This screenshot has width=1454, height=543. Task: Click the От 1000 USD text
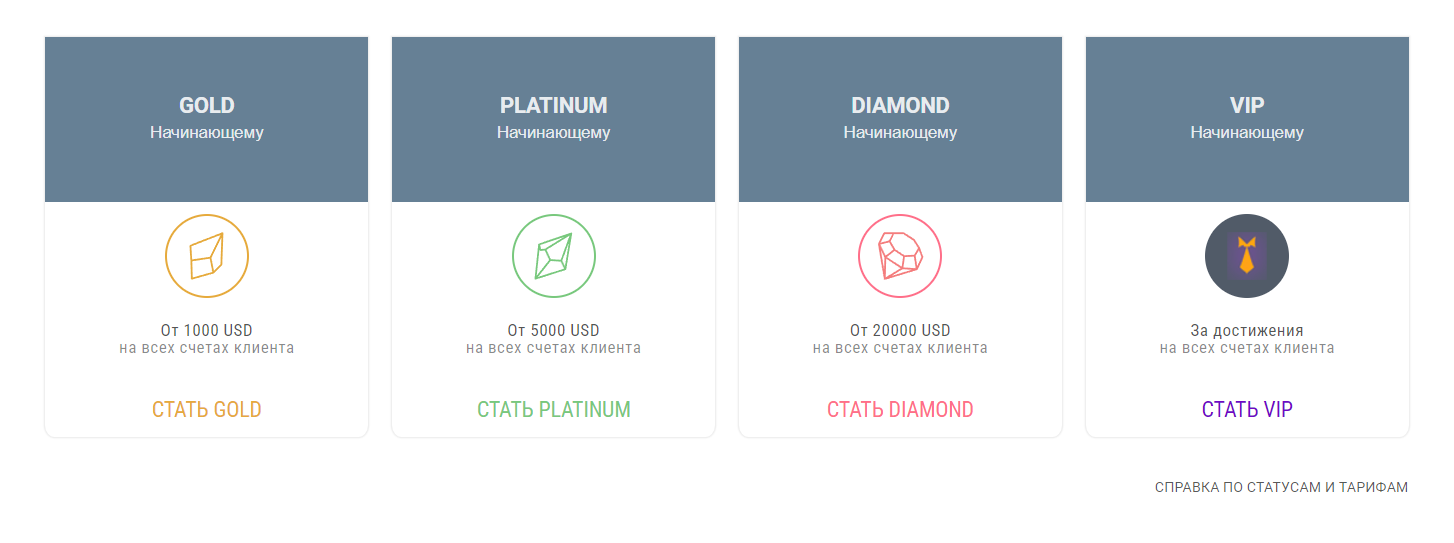(x=207, y=330)
